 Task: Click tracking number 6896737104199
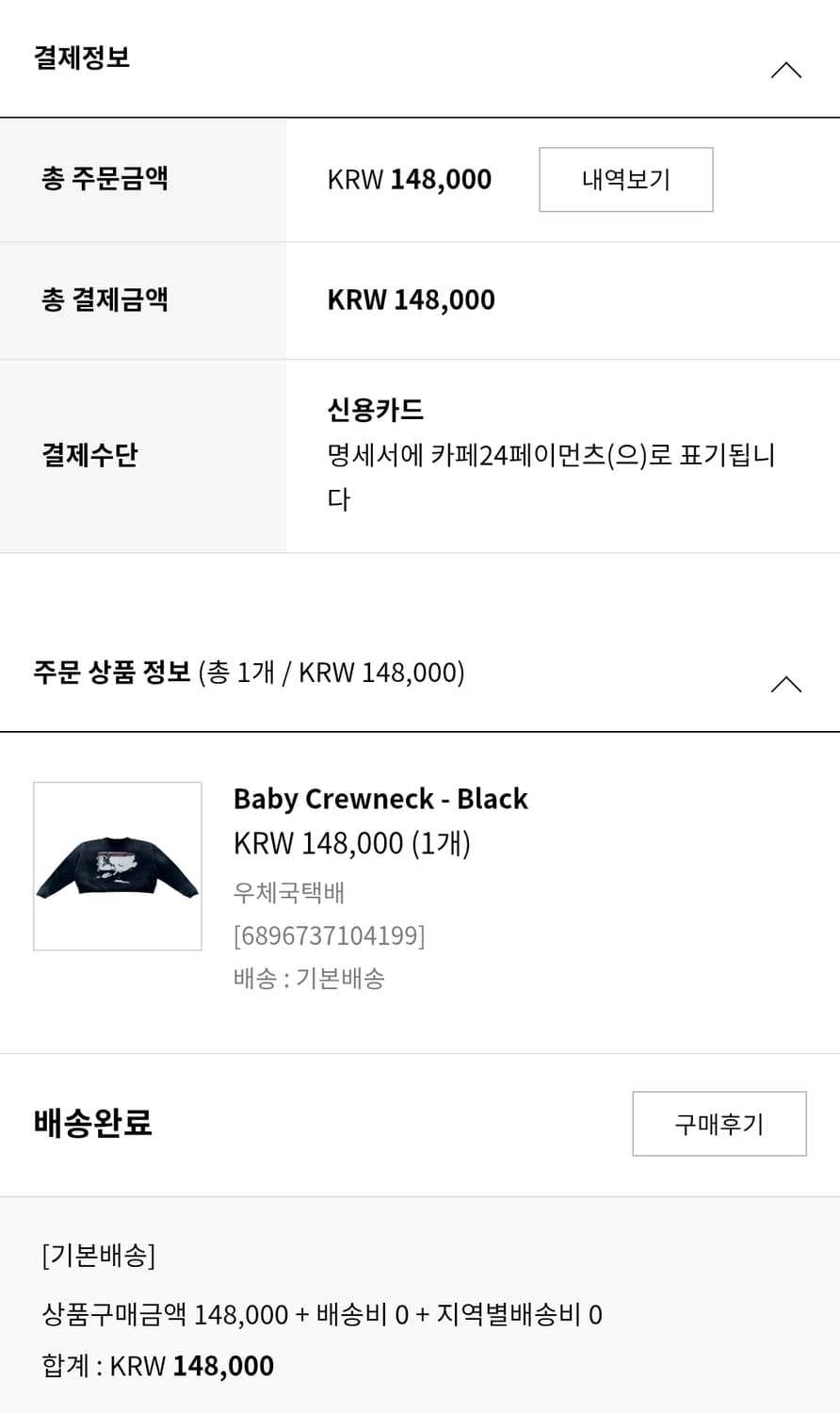[x=329, y=935]
